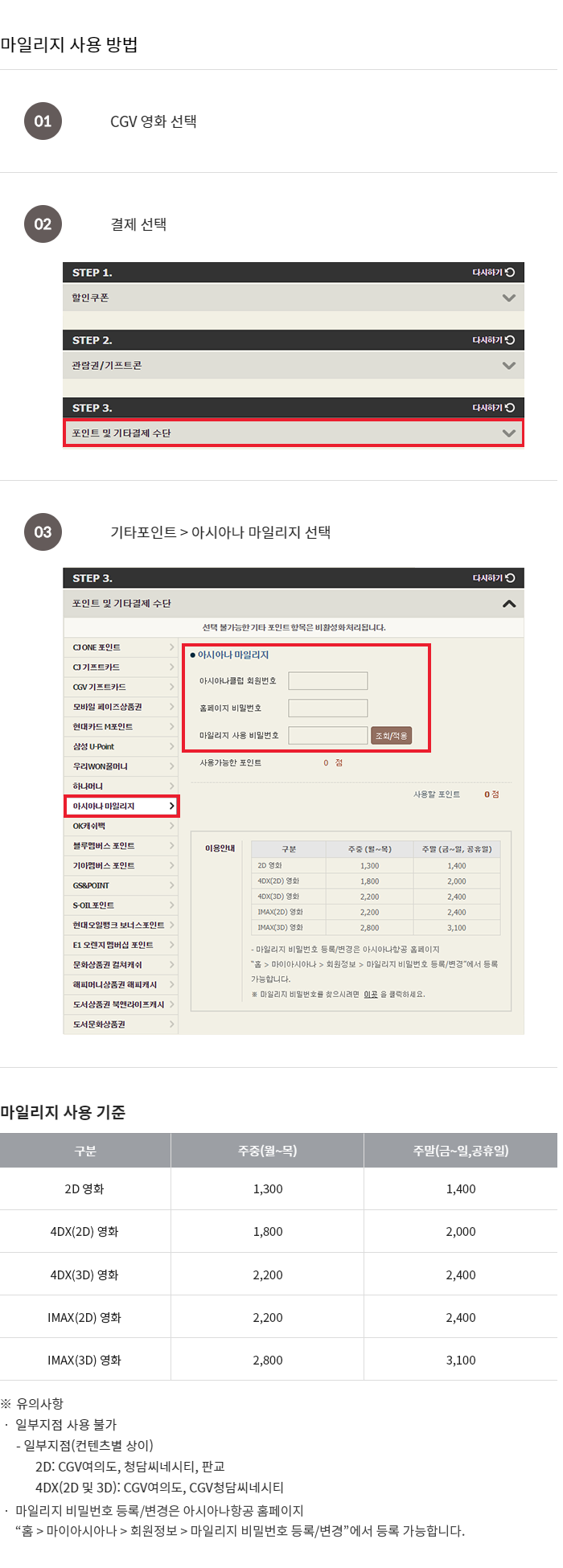Collapse the open 포인트 및 기타결제 수단 panel
The image size is (563, 1568).
(508, 603)
